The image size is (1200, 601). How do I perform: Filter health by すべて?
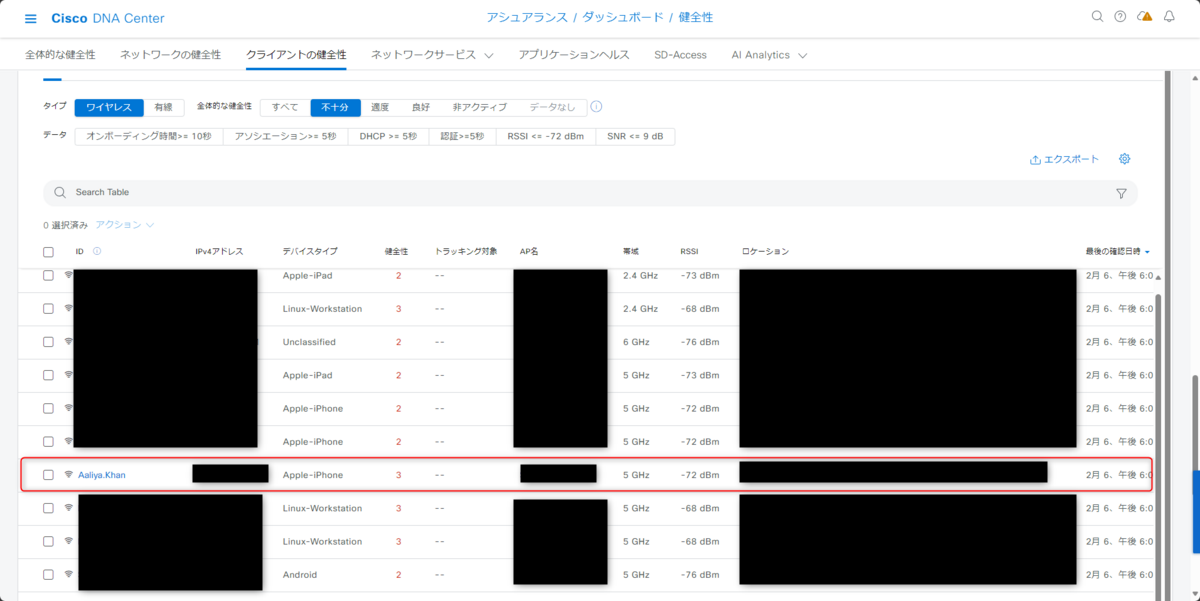pos(285,107)
